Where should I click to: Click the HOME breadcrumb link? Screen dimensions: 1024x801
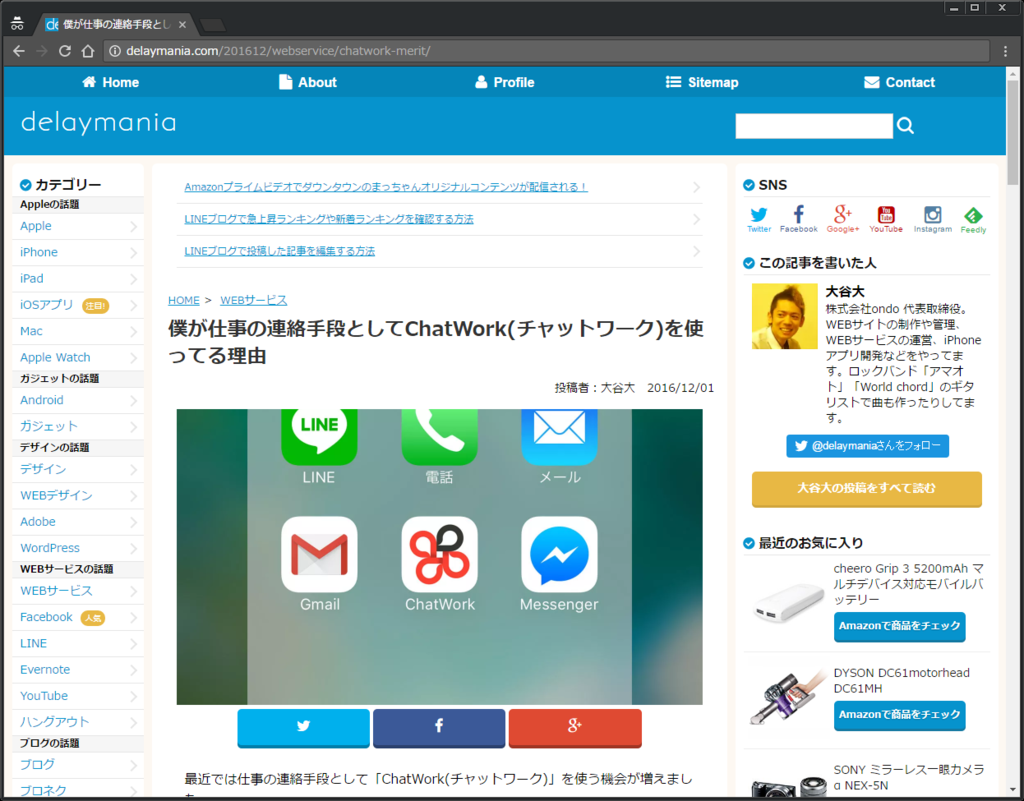184,300
